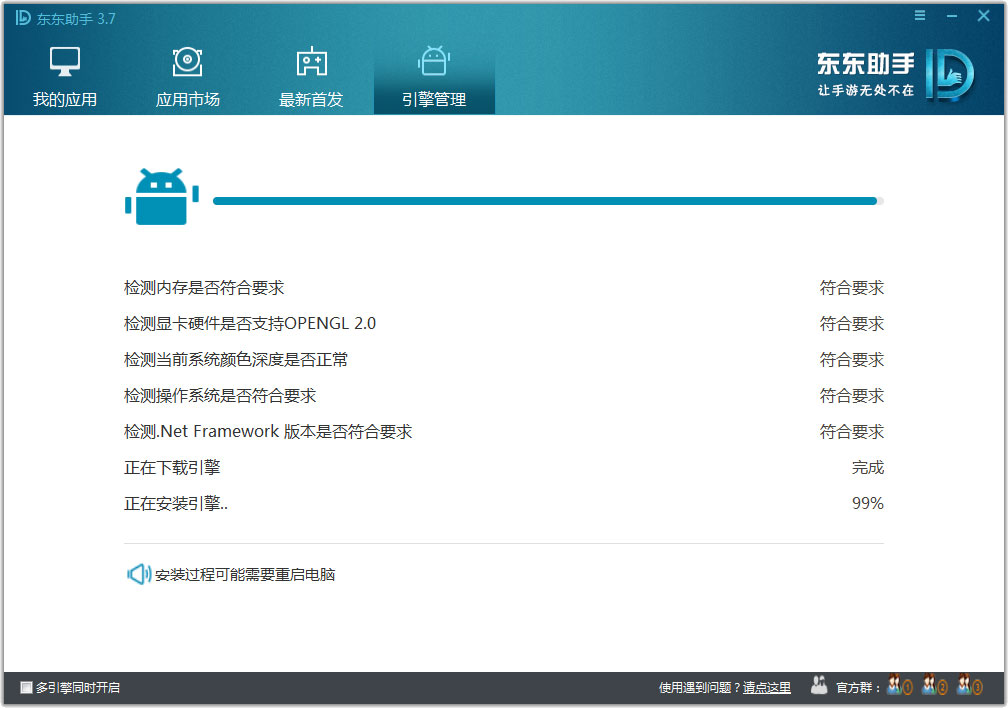
Task: Select the 检测当前系统颜色深度是否正常 text
Action: click(235, 359)
